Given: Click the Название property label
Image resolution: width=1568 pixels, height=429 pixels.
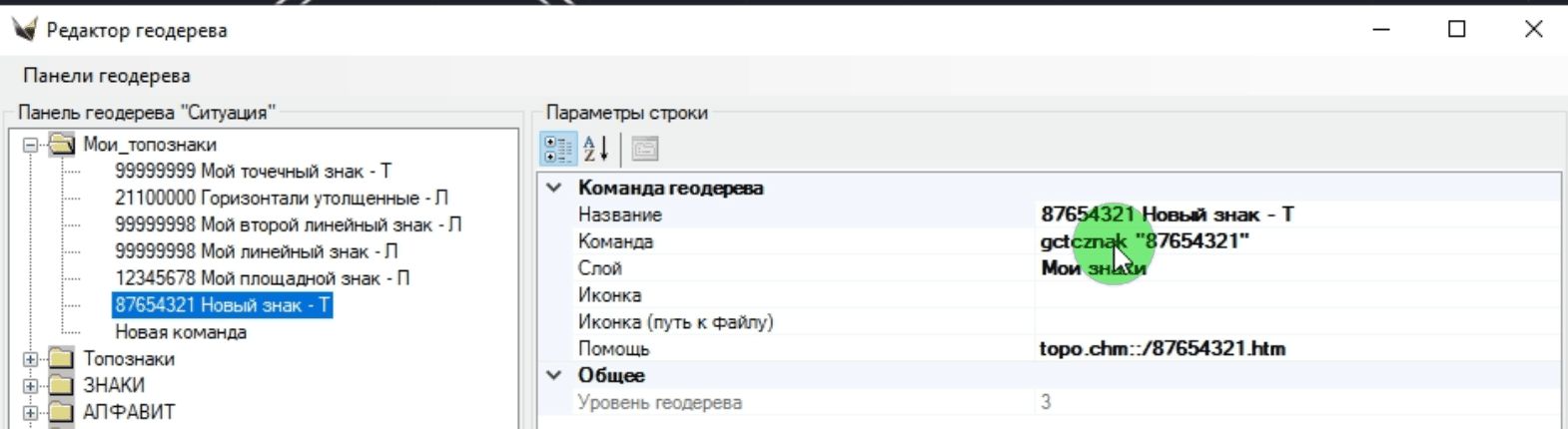Looking at the screenshot, I should coord(619,214).
